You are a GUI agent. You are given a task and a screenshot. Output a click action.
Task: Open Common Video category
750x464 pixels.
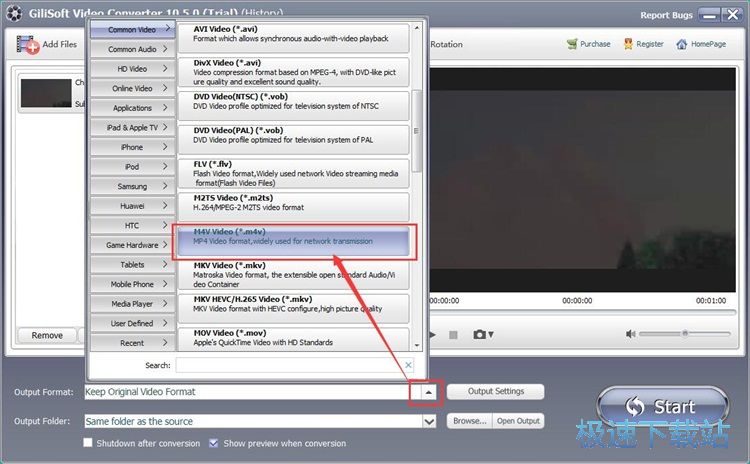coord(132,30)
